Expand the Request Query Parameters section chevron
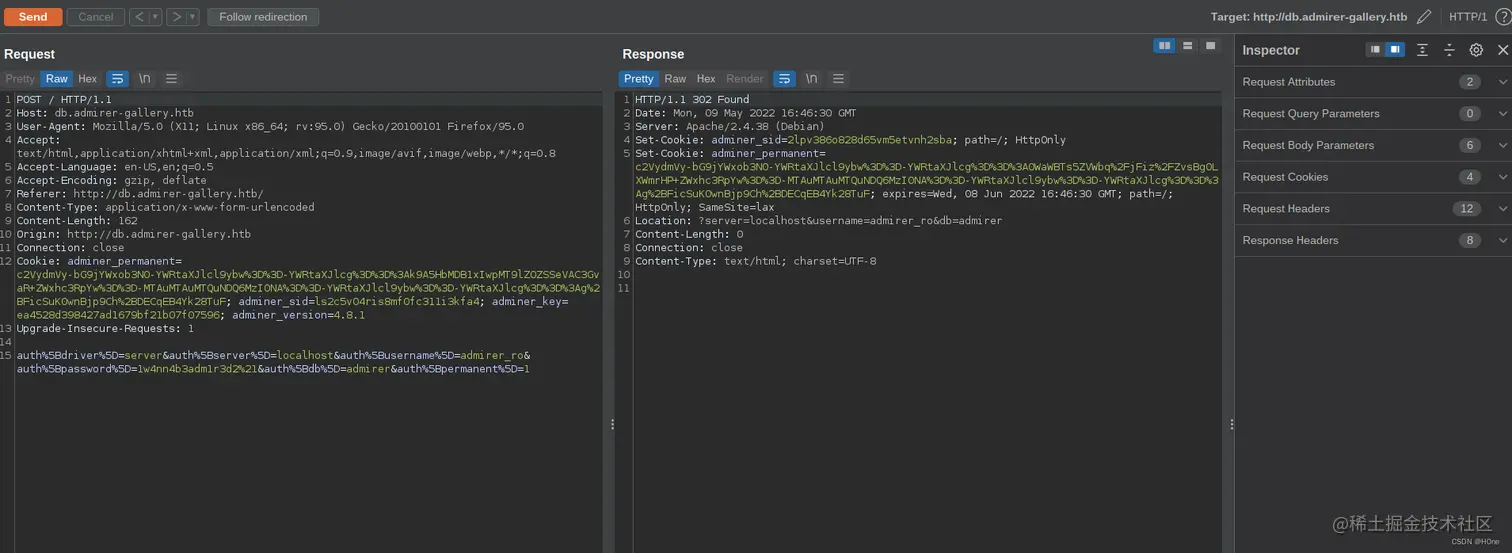The width and height of the screenshot is (1512, 553). (x=1502, y=114)
